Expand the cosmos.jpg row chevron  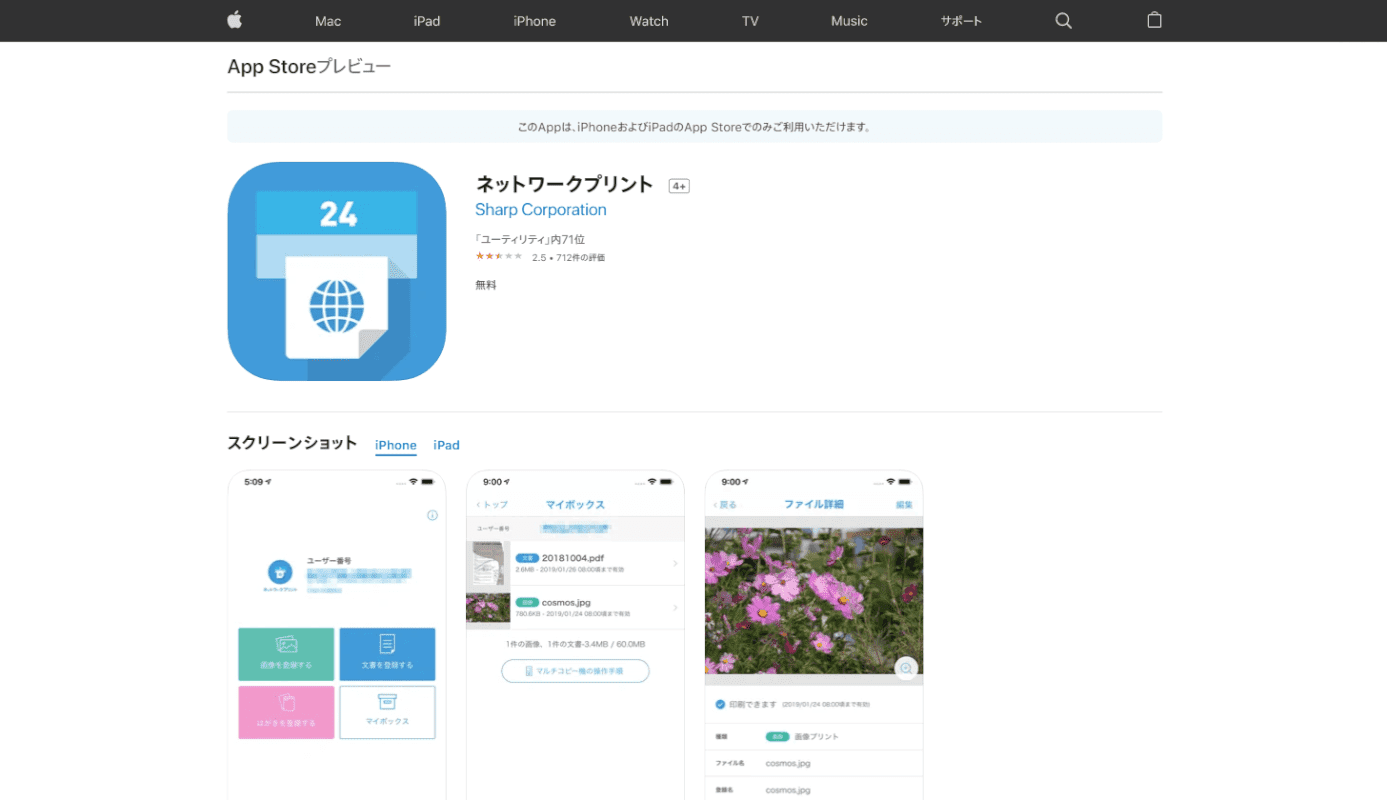tap(675, 607)
